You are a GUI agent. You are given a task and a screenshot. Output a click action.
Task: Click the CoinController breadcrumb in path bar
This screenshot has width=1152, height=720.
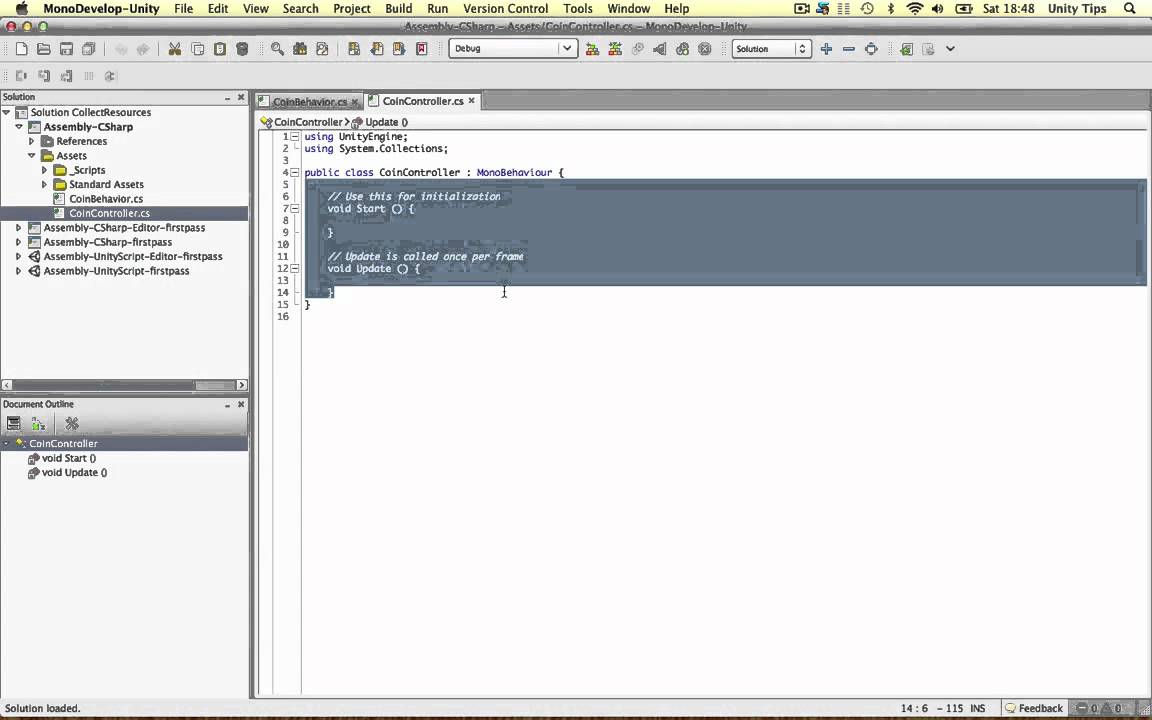(302, 122)
